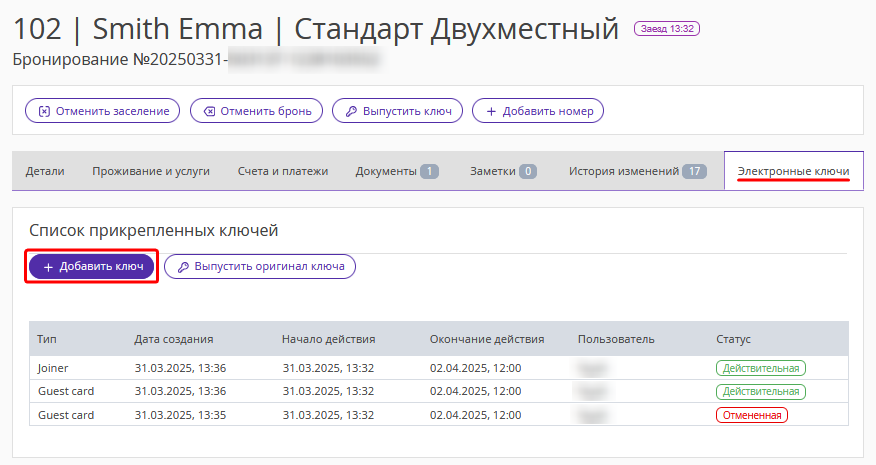The height and width of the screenshot is (465, 876).
Task: Go to the Документы tab
Action: pos(396,171)
